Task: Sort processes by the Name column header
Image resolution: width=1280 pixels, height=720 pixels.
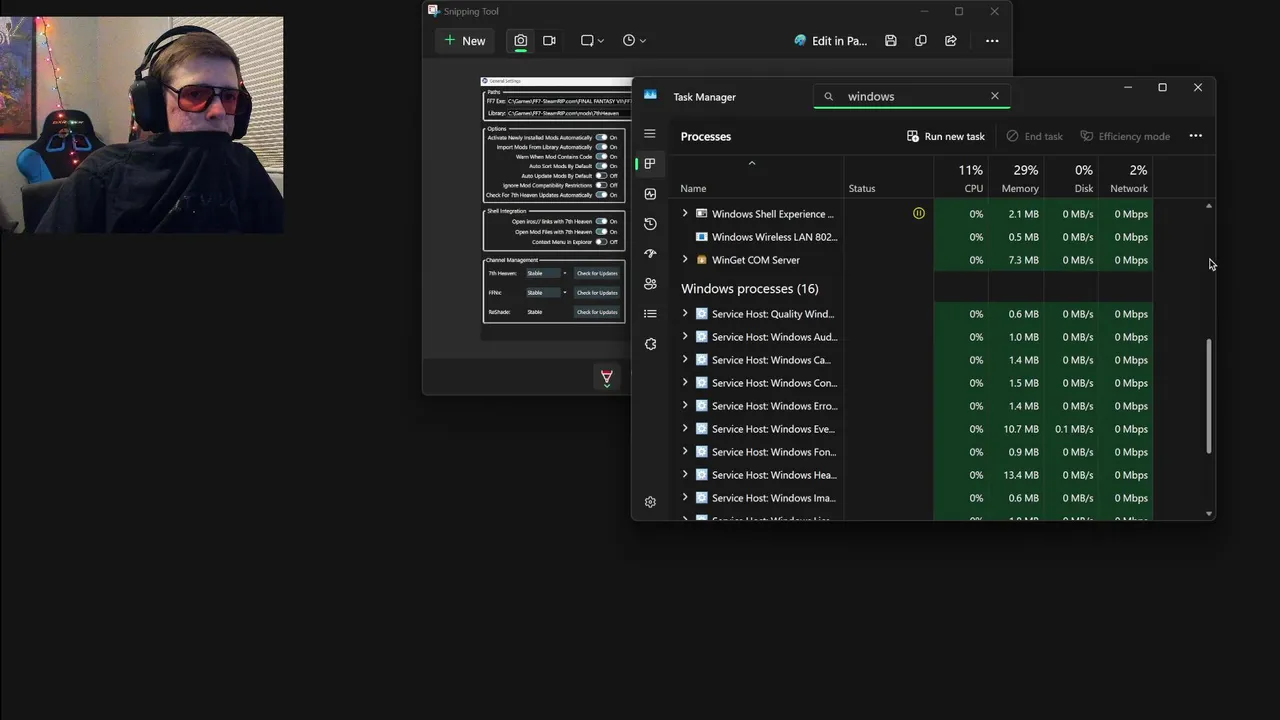Action: pyautogui.click(x=693, y=188)
